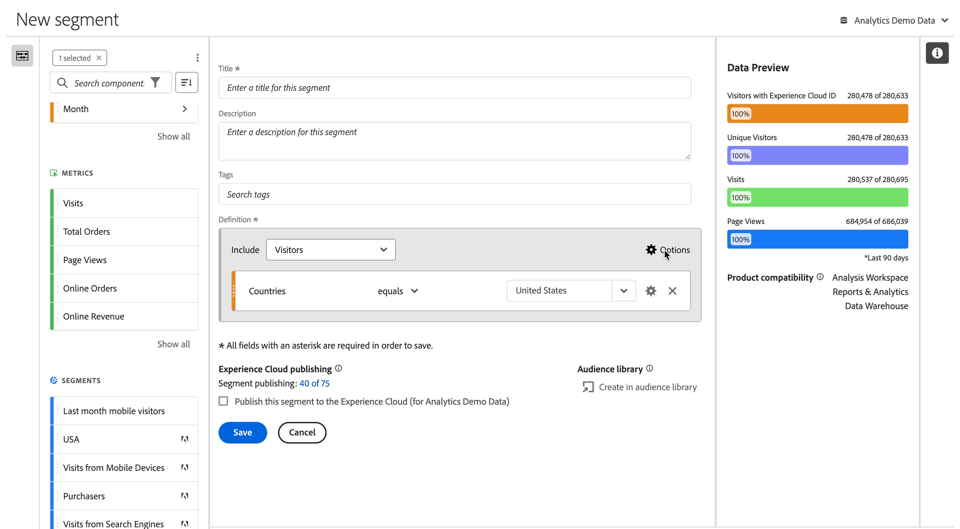The width and height of the screenshot is (960, 529).
Task: Expand the United States value dropdown arrow
Action: coord(623,291)
